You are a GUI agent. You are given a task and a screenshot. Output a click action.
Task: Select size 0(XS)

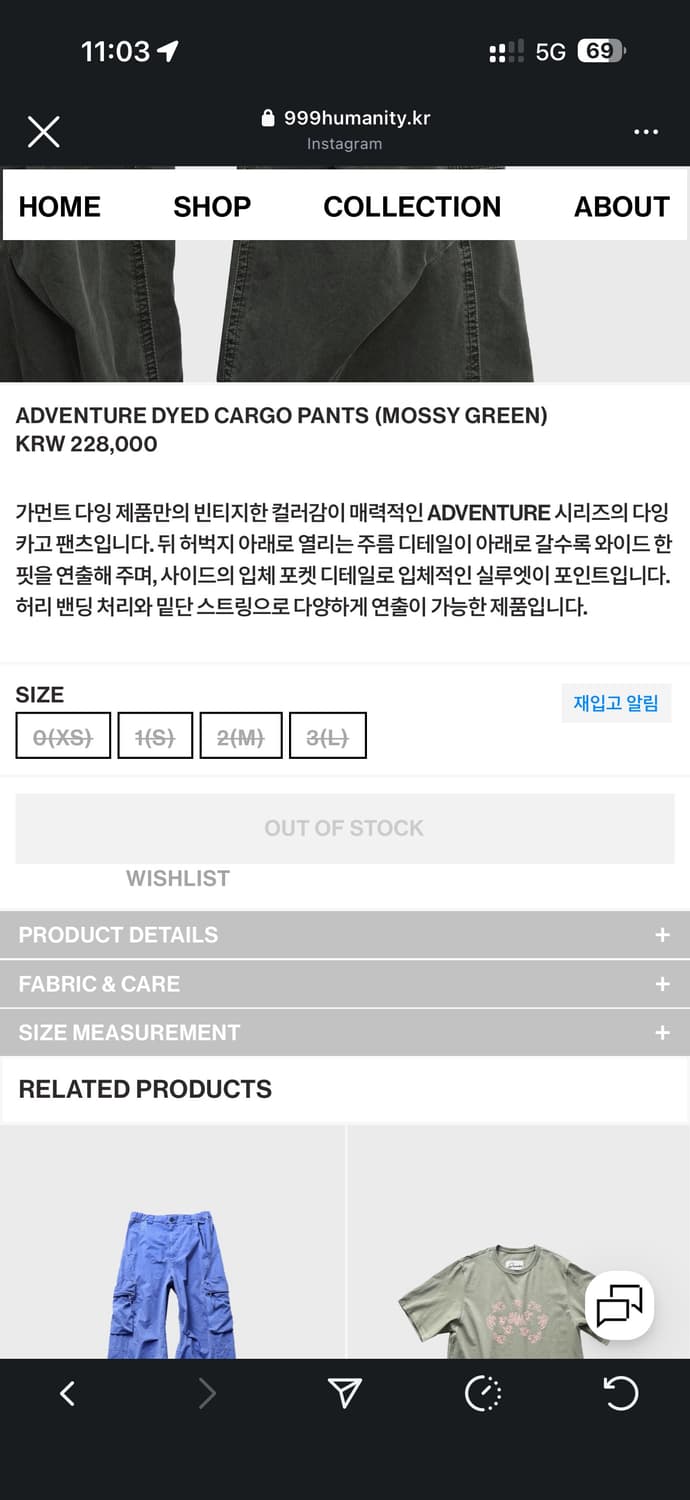pos(63,737)
